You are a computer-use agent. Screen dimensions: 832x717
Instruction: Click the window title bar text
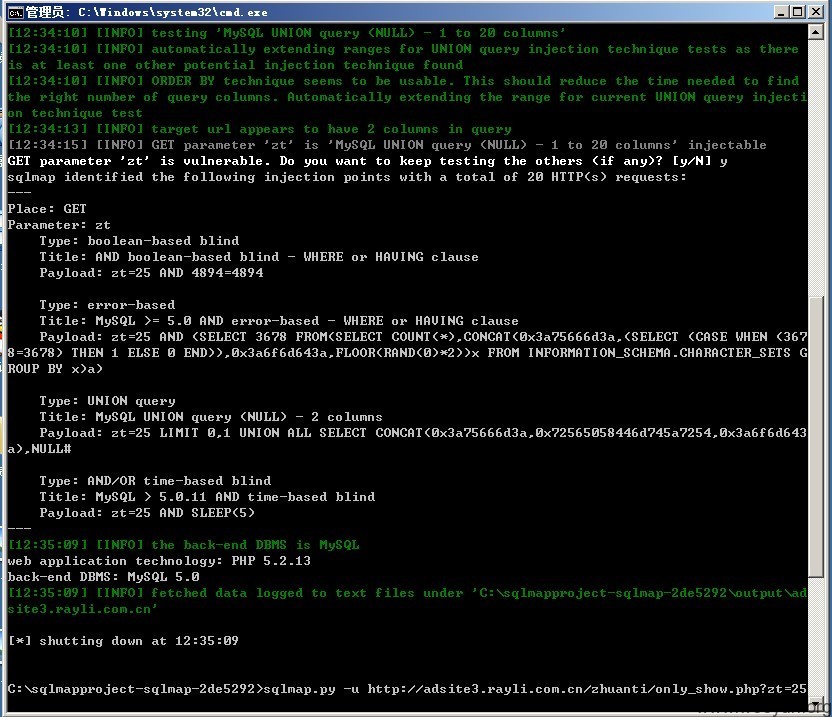[x=146, y=12]
